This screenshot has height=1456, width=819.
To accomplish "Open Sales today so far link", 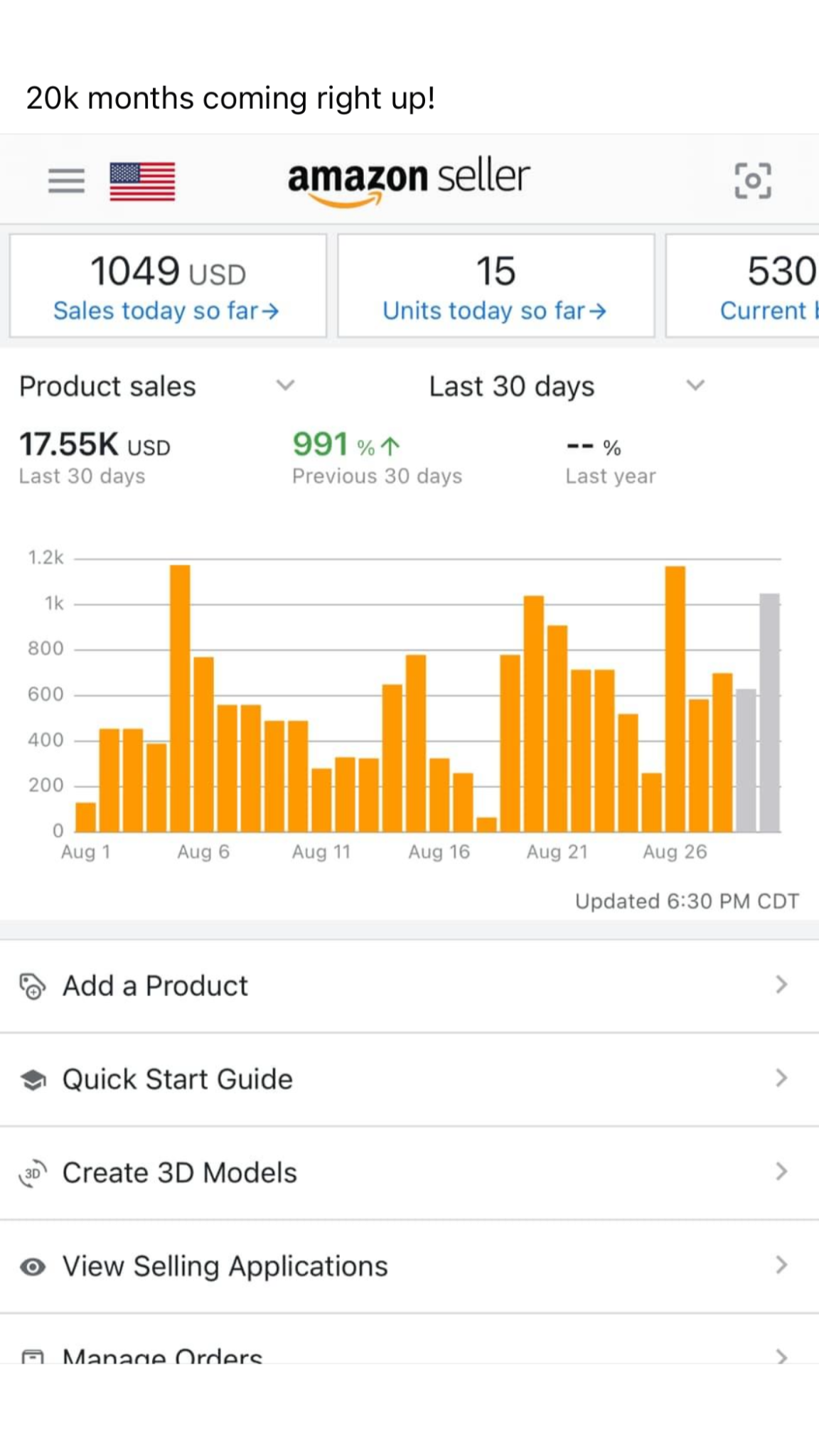I will (x=166, y=311).
